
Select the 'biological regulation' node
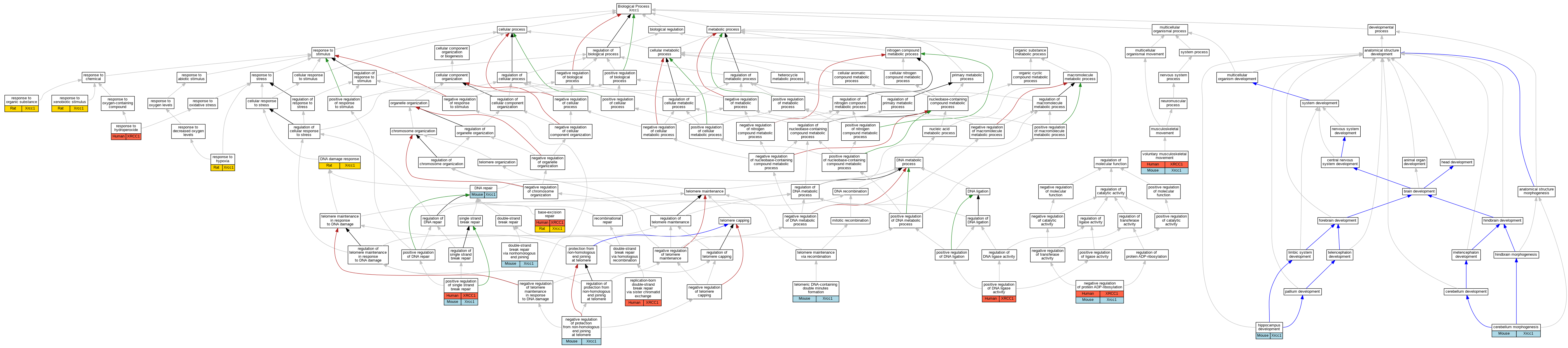pyautogui.click(x=667, y=29)
